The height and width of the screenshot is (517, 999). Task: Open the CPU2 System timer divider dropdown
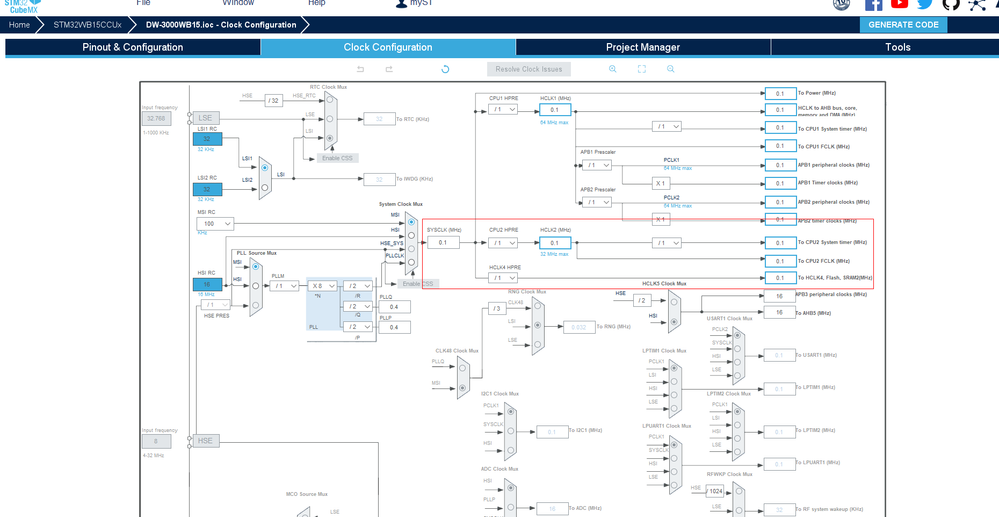pos(666,243)
